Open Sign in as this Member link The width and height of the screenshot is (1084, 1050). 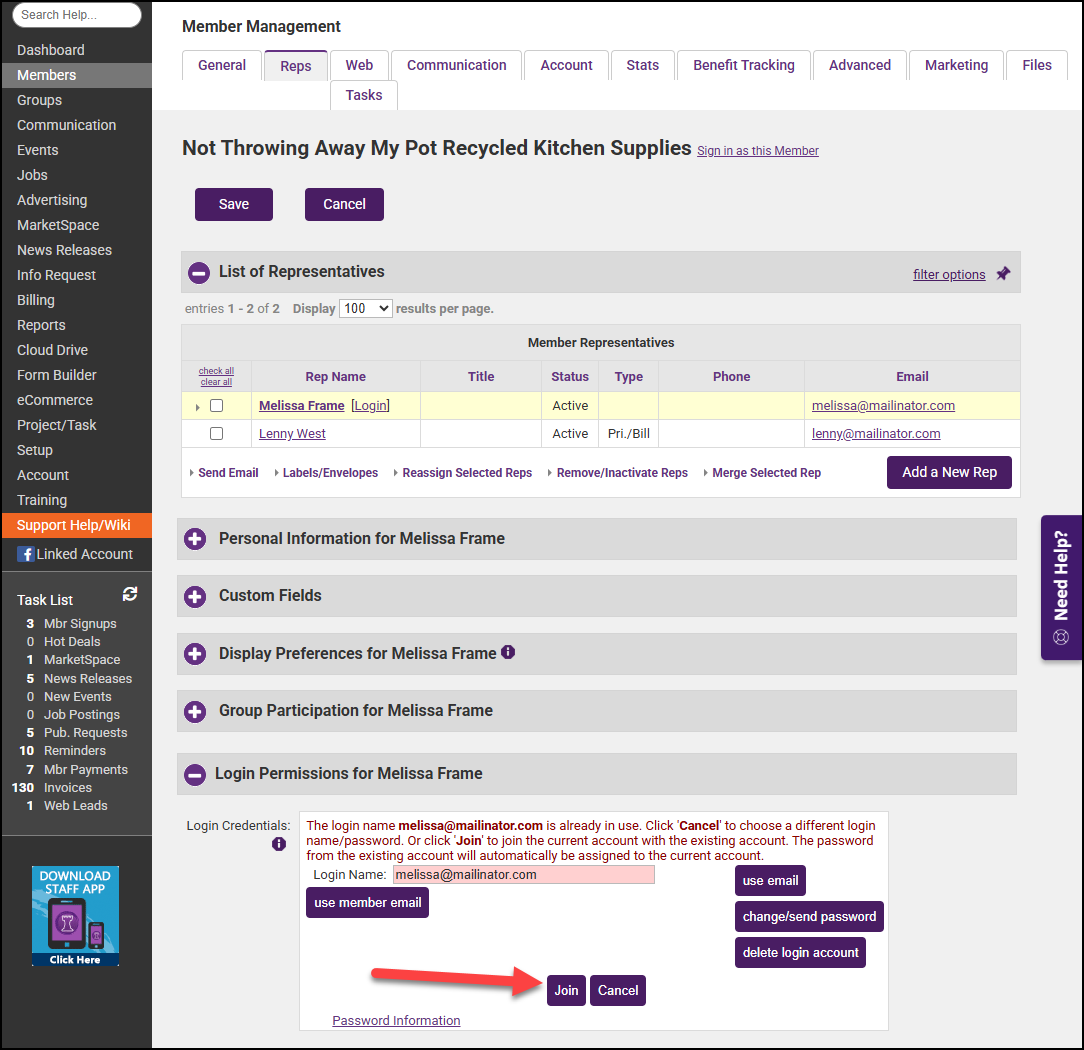[x=758, y=151]
